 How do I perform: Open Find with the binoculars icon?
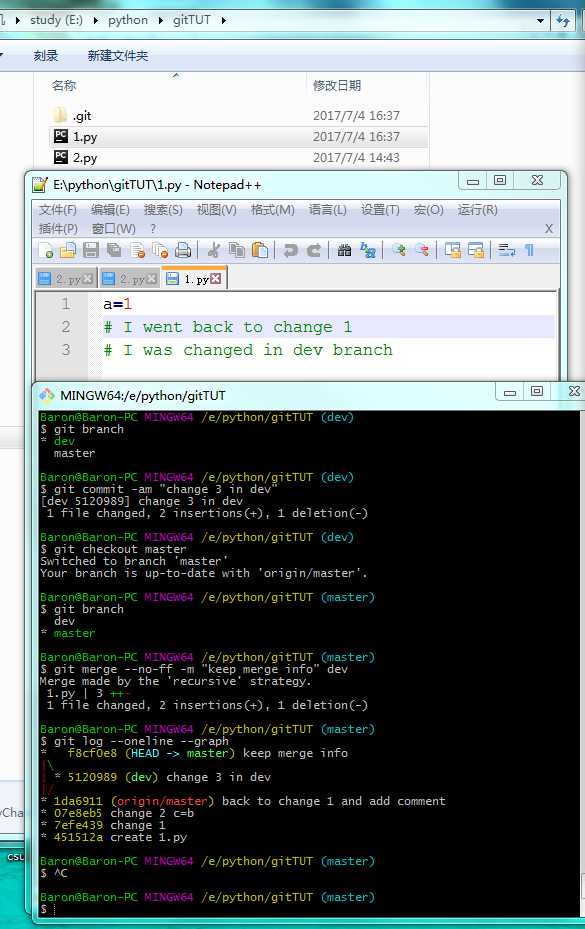[344, 250]
